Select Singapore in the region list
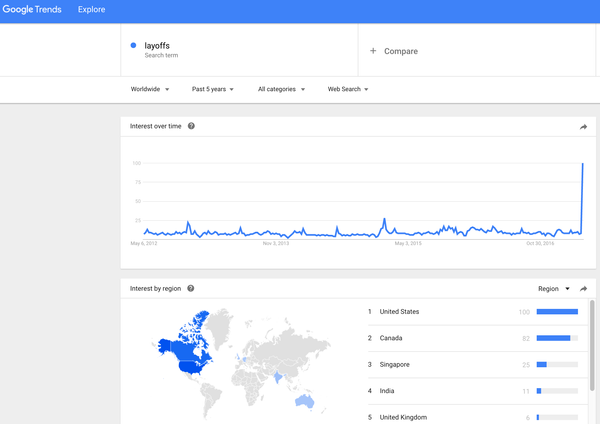The image size is (600, 424). [394, 364]
